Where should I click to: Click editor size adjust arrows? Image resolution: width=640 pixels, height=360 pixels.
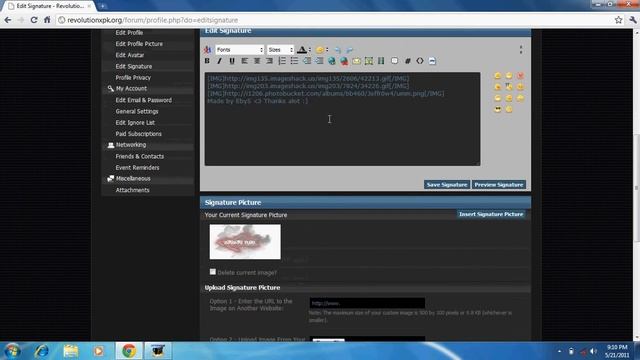521,50
